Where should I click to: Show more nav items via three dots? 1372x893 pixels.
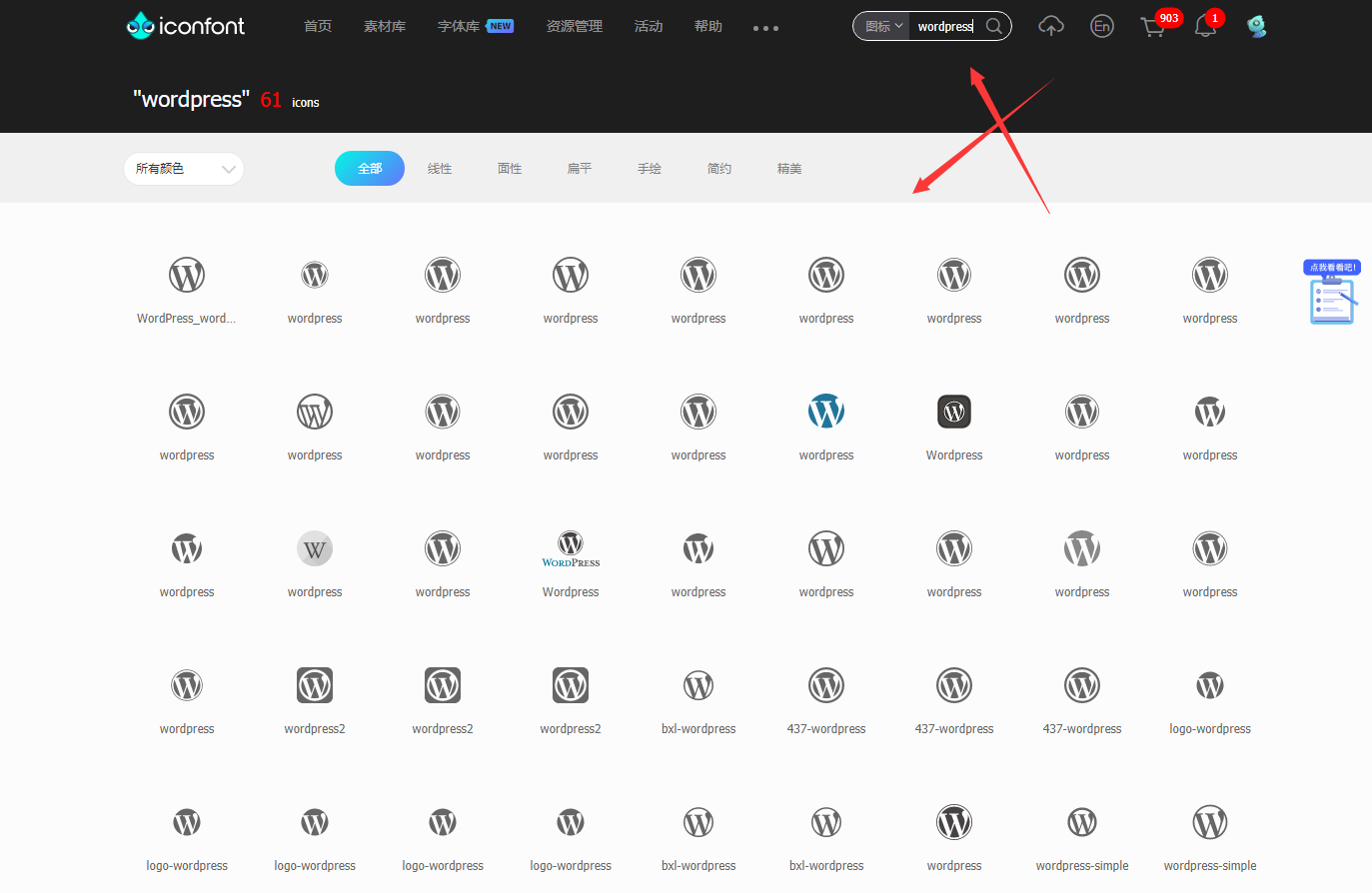[x=765, y=28]
